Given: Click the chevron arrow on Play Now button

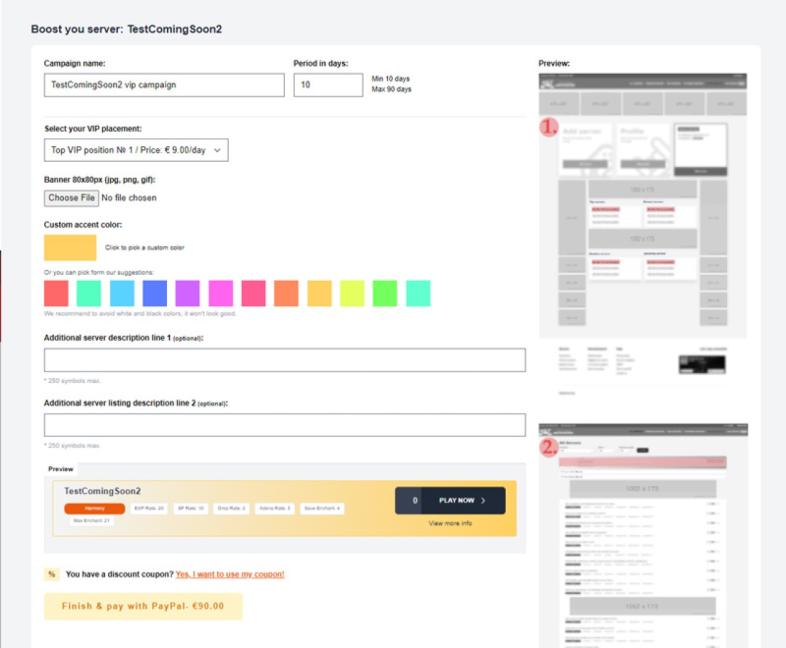Looking at the screenshot, I should tap(483, 501).
